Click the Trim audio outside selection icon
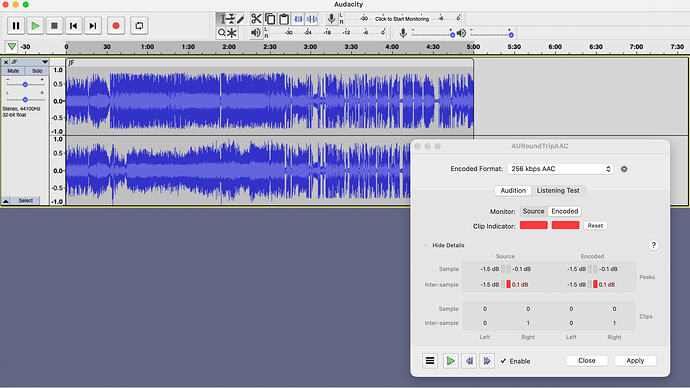 click(x=298, y=19)
